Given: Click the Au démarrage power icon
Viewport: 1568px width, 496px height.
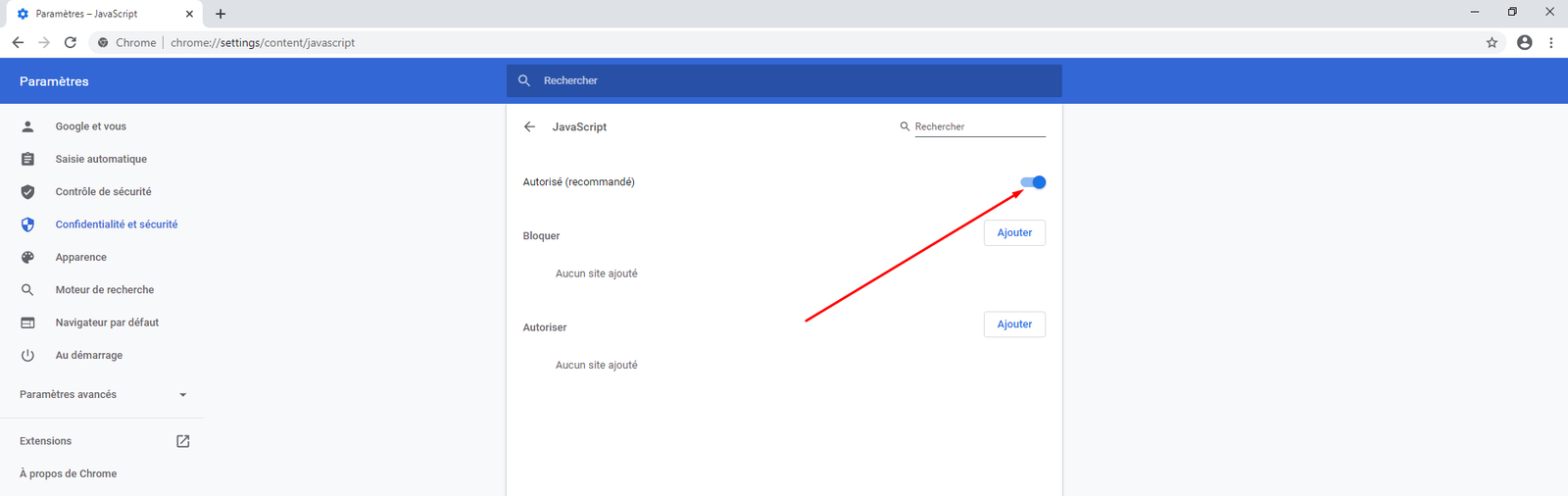Looking at the screenshot, I should click(x=27, y=356).
